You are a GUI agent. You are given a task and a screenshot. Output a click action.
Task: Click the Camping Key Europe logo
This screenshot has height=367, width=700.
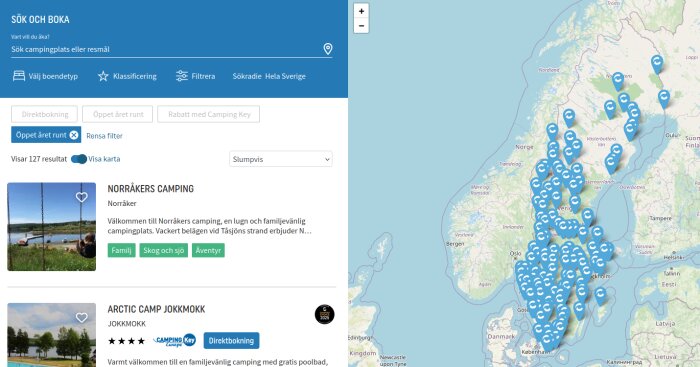175,341
